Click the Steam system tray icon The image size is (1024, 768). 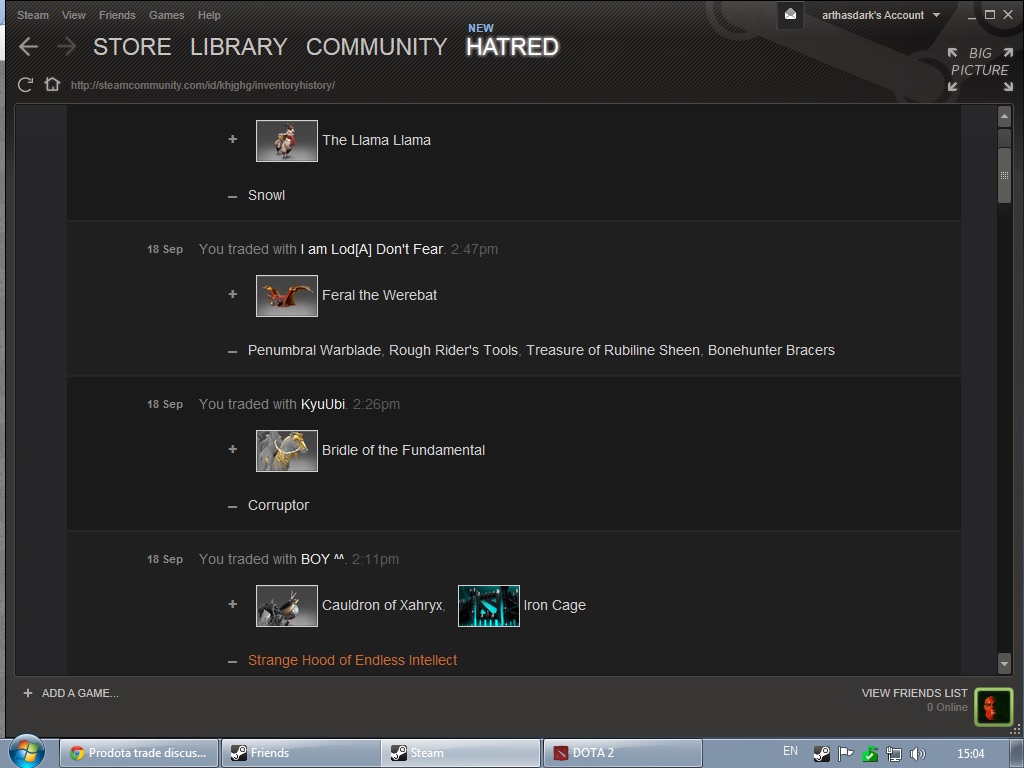pos(822,754)
